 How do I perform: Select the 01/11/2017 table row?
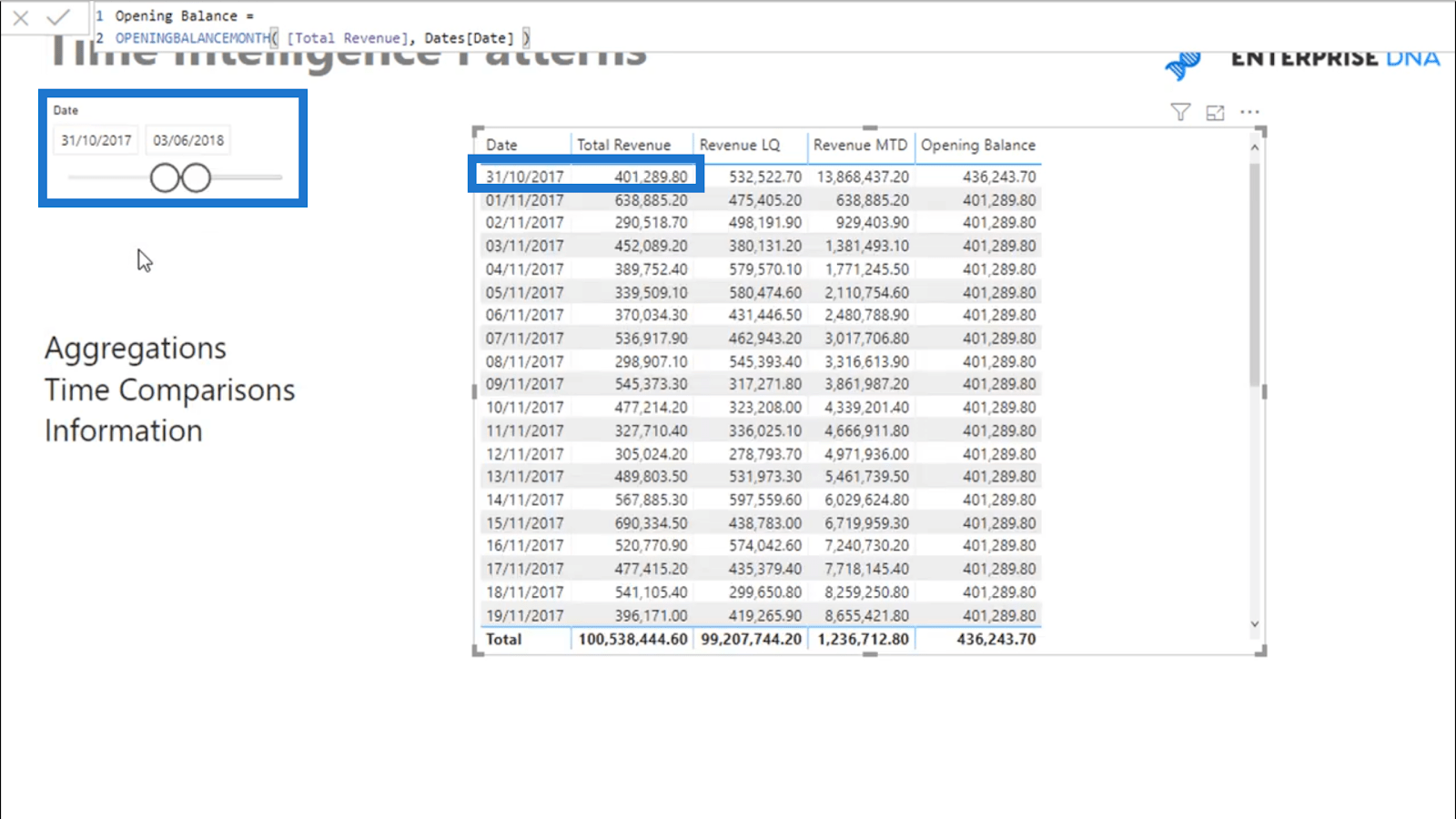point(761,199)
